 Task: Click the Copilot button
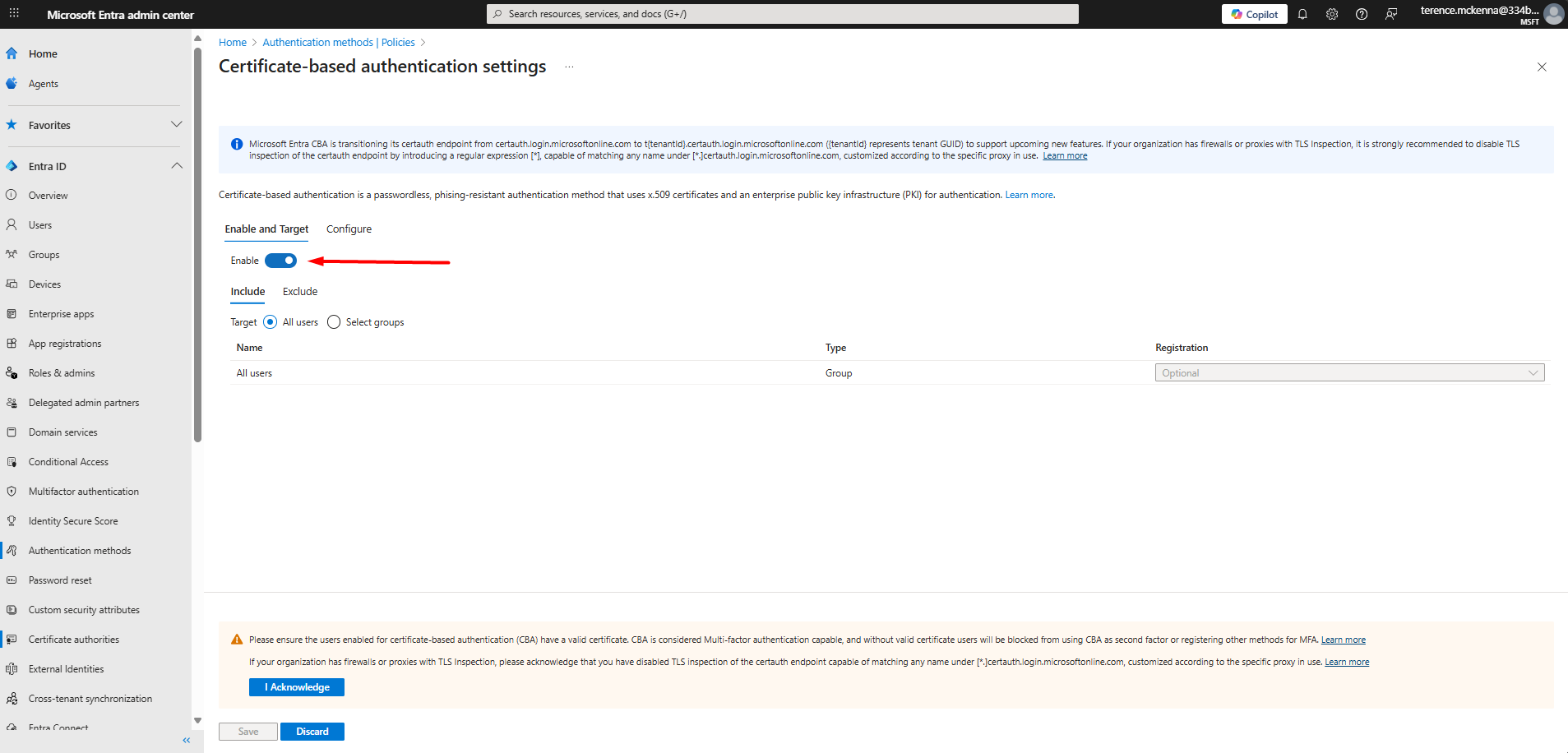coord(1254,14)
